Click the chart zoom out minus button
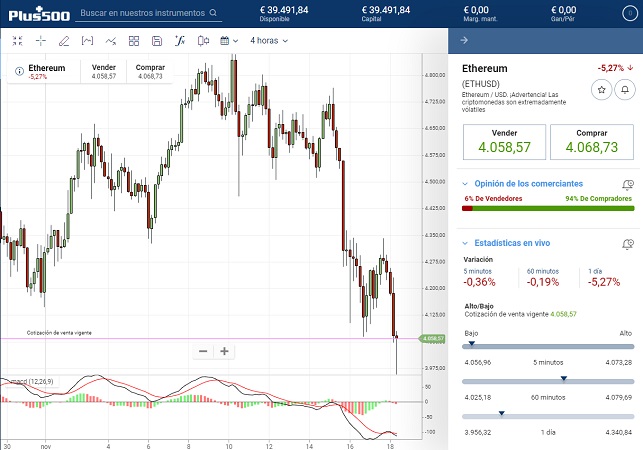The width and height of the screenshot is (643, 450). [x=203, y=351]
